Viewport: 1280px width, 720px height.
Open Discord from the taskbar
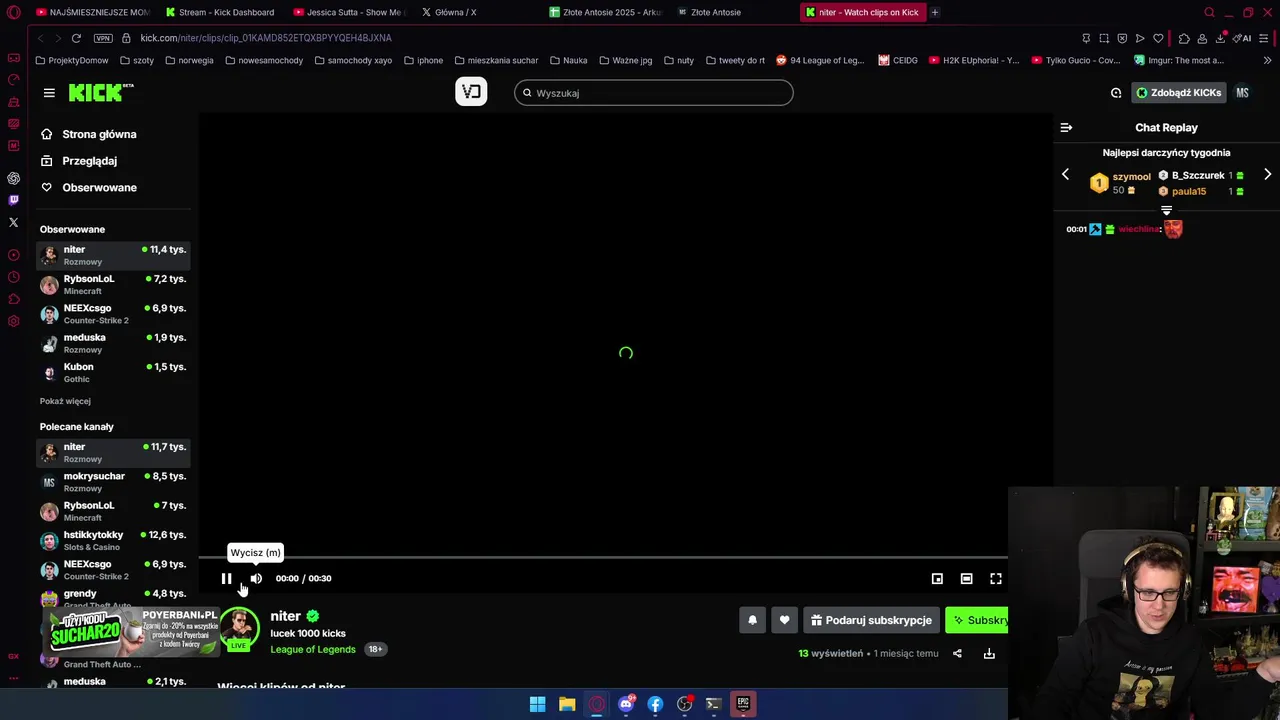coord(626,704)
